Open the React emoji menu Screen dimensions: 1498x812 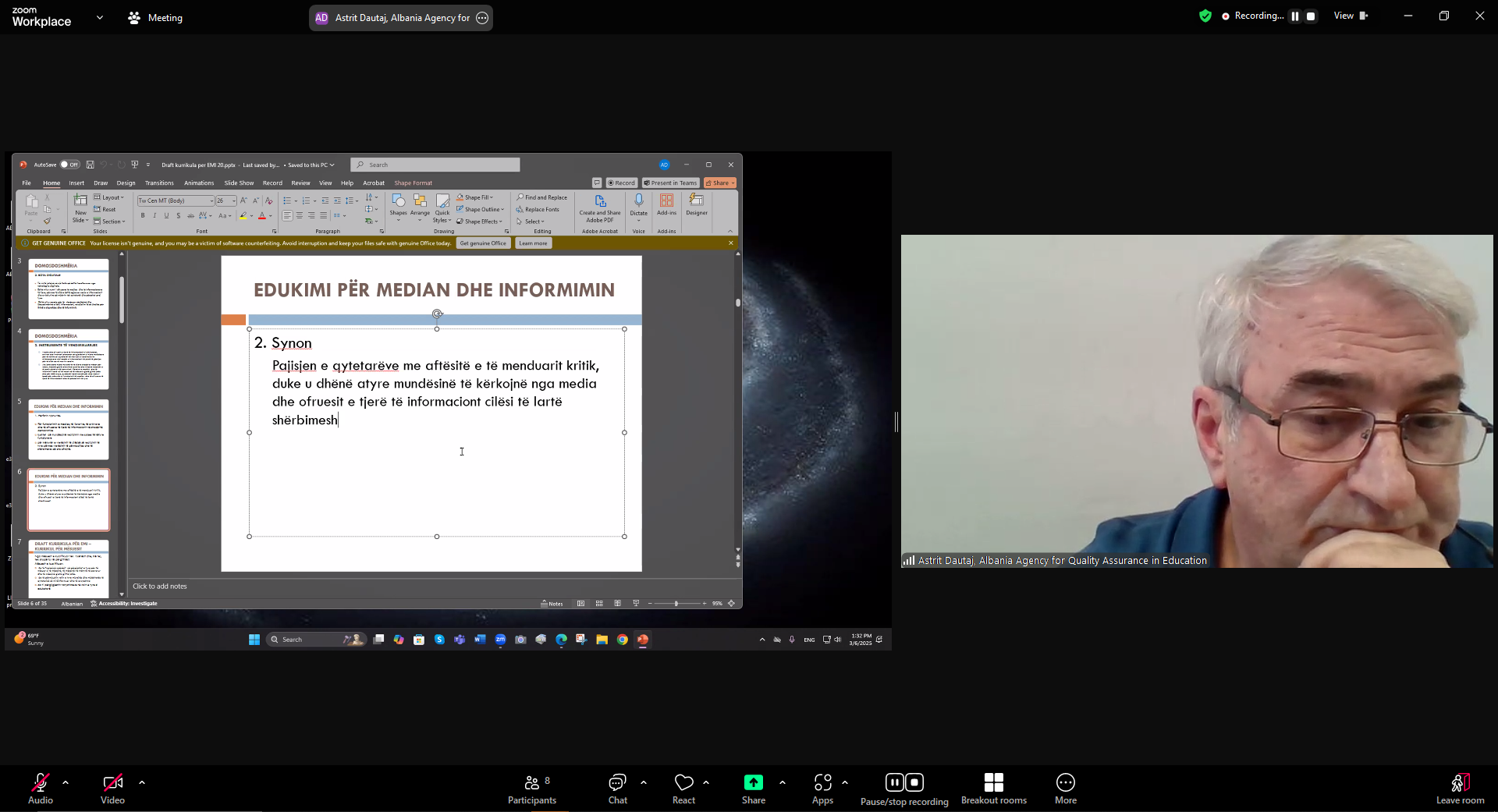(684, 788)
